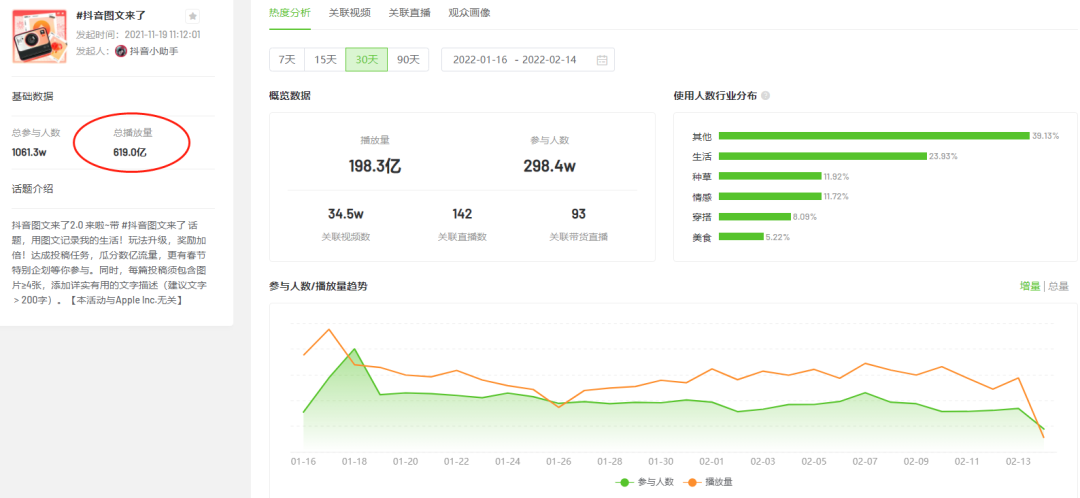This screenshot has height=498, width=1080.
Task: Click the 话题介绍 heading
Action: tap(32, 189)
